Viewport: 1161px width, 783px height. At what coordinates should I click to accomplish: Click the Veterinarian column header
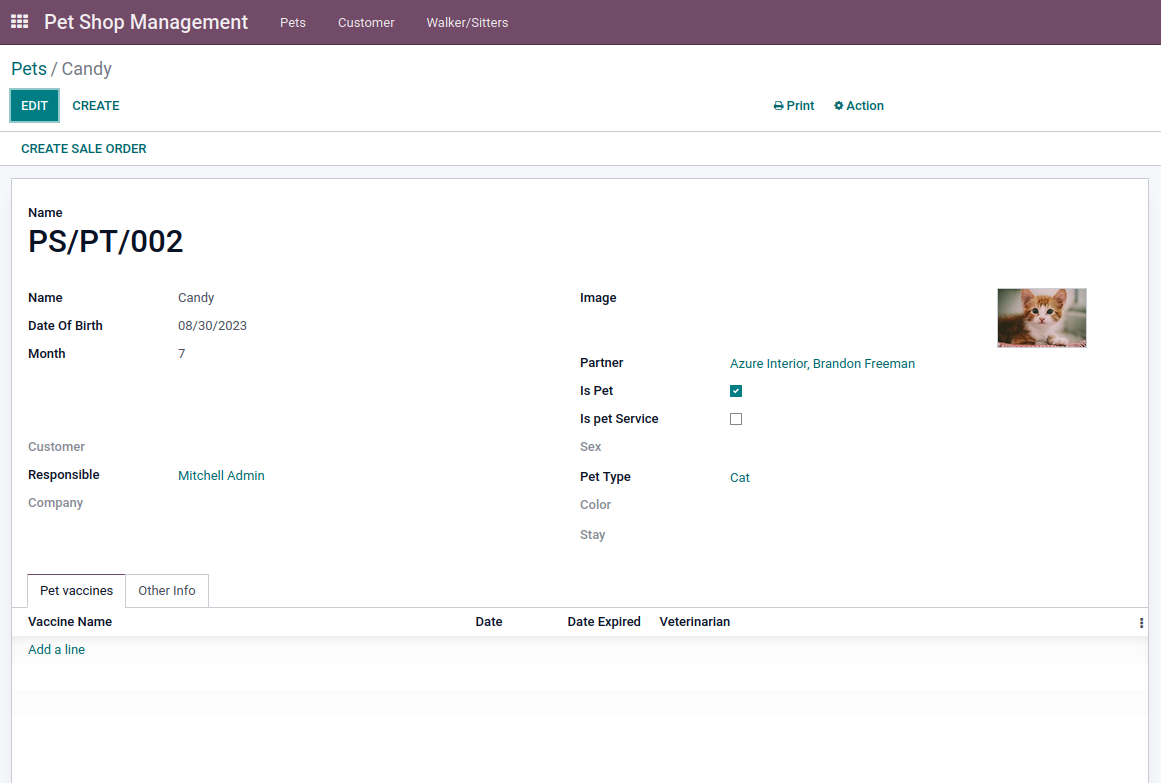coord(695,622)
